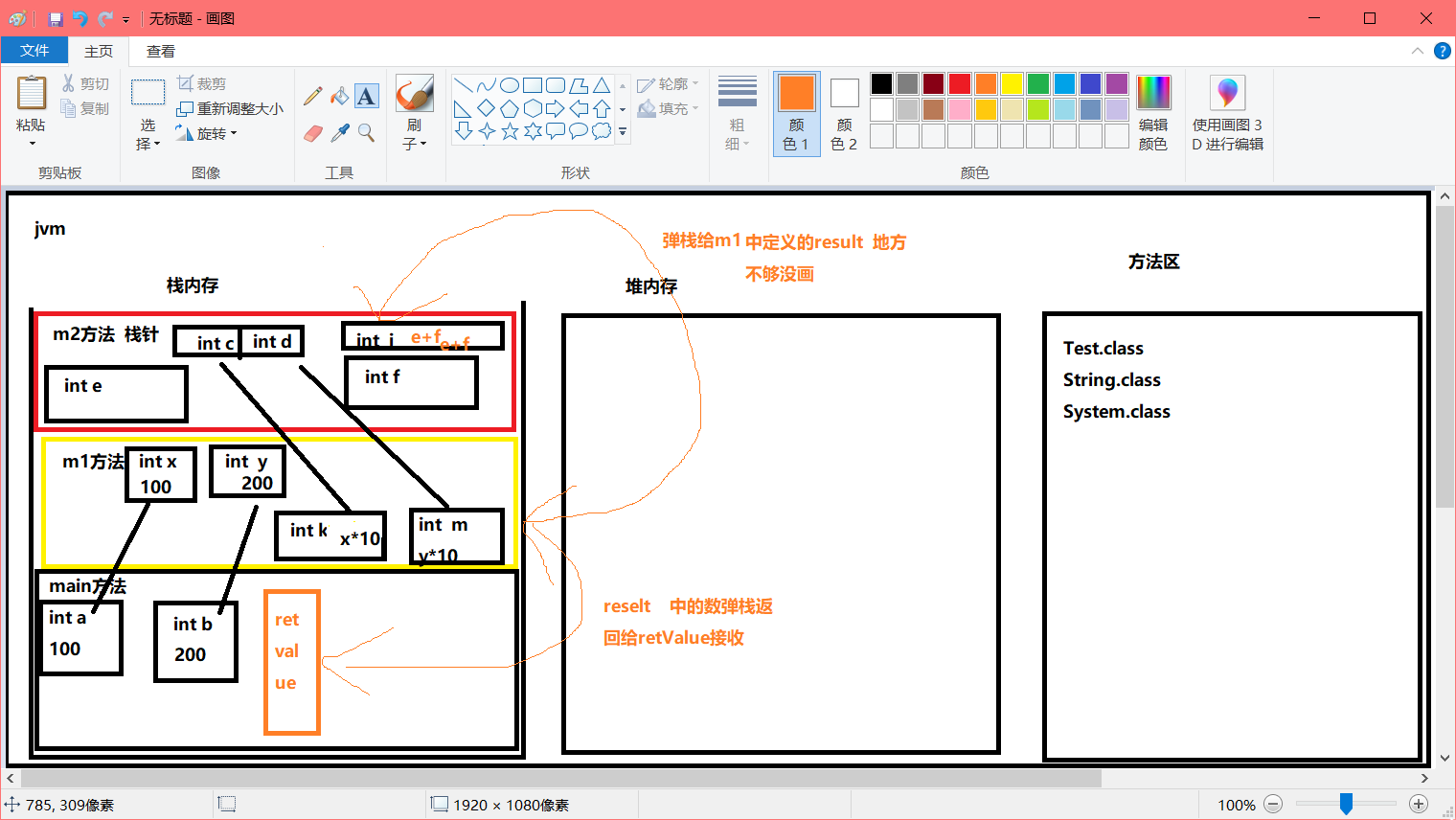Viewport: 1456px width, 820px height.
Task: Choose the Oval shape
Action: tap(510, 85)
